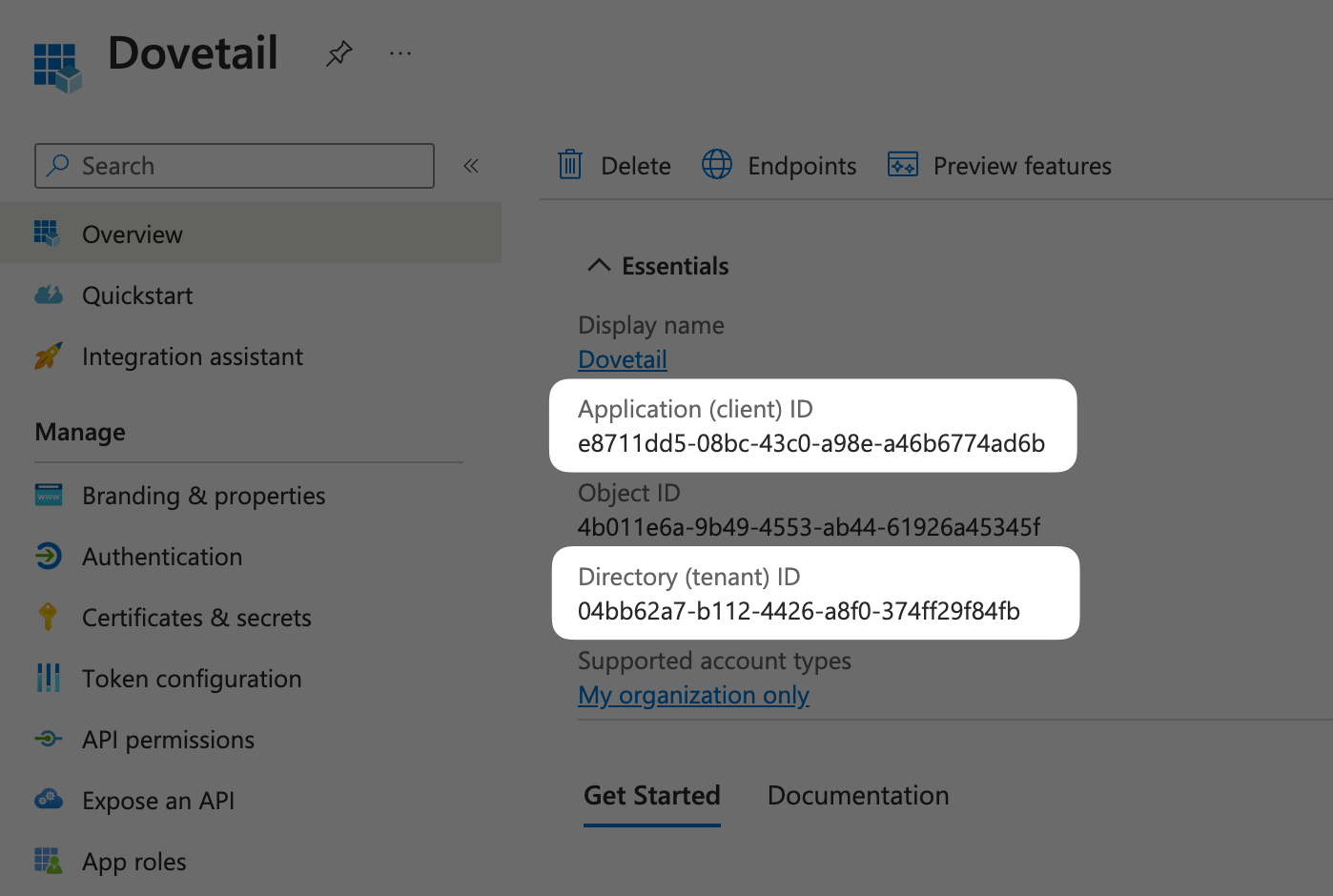Click the Application (client) ID label
This screenshot has height=896, width=1333.
695,409
